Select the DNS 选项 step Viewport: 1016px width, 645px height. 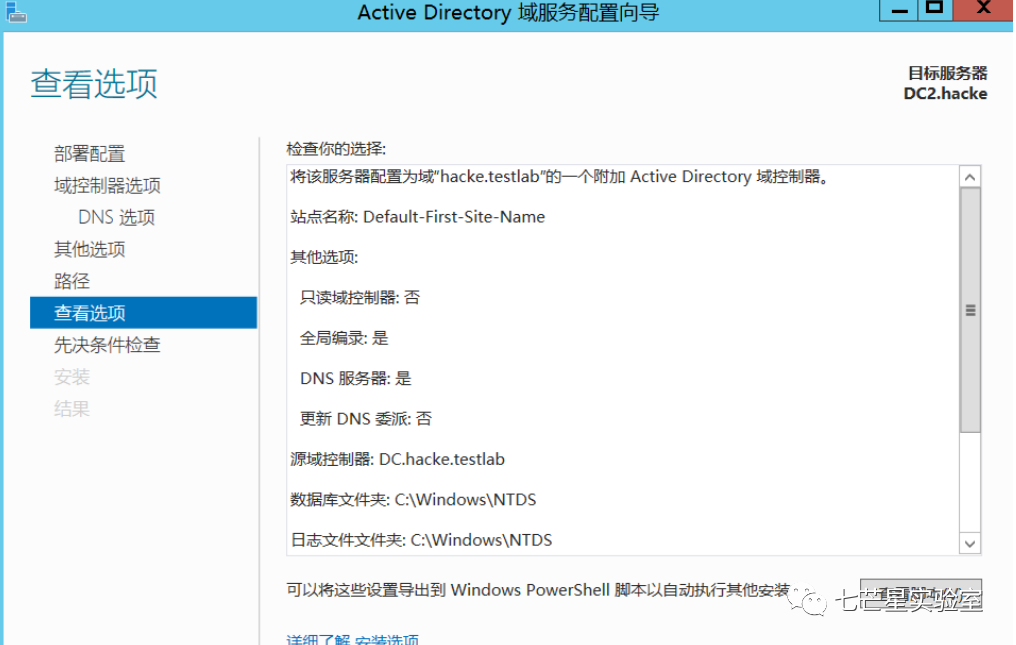[x=117, y=217]
